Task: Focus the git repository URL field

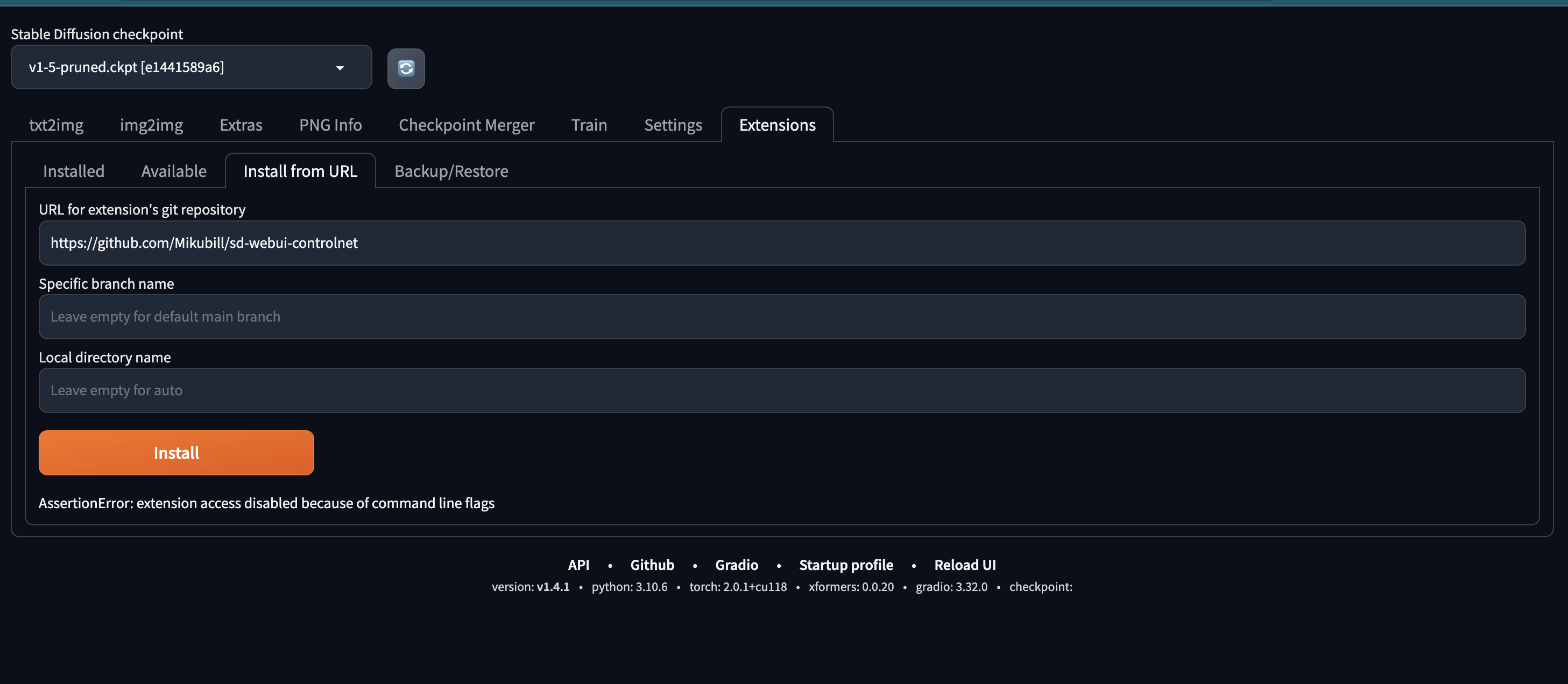Action: (781, 243)
